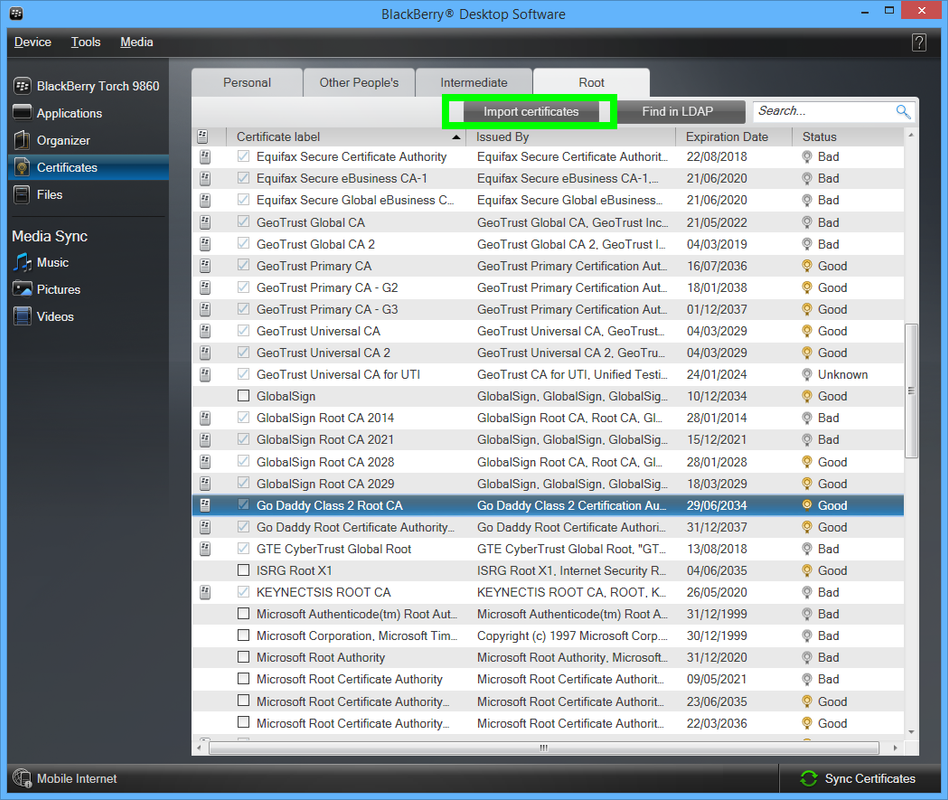Click device icon for GeoTrust Global CA row

click(206, 223)
